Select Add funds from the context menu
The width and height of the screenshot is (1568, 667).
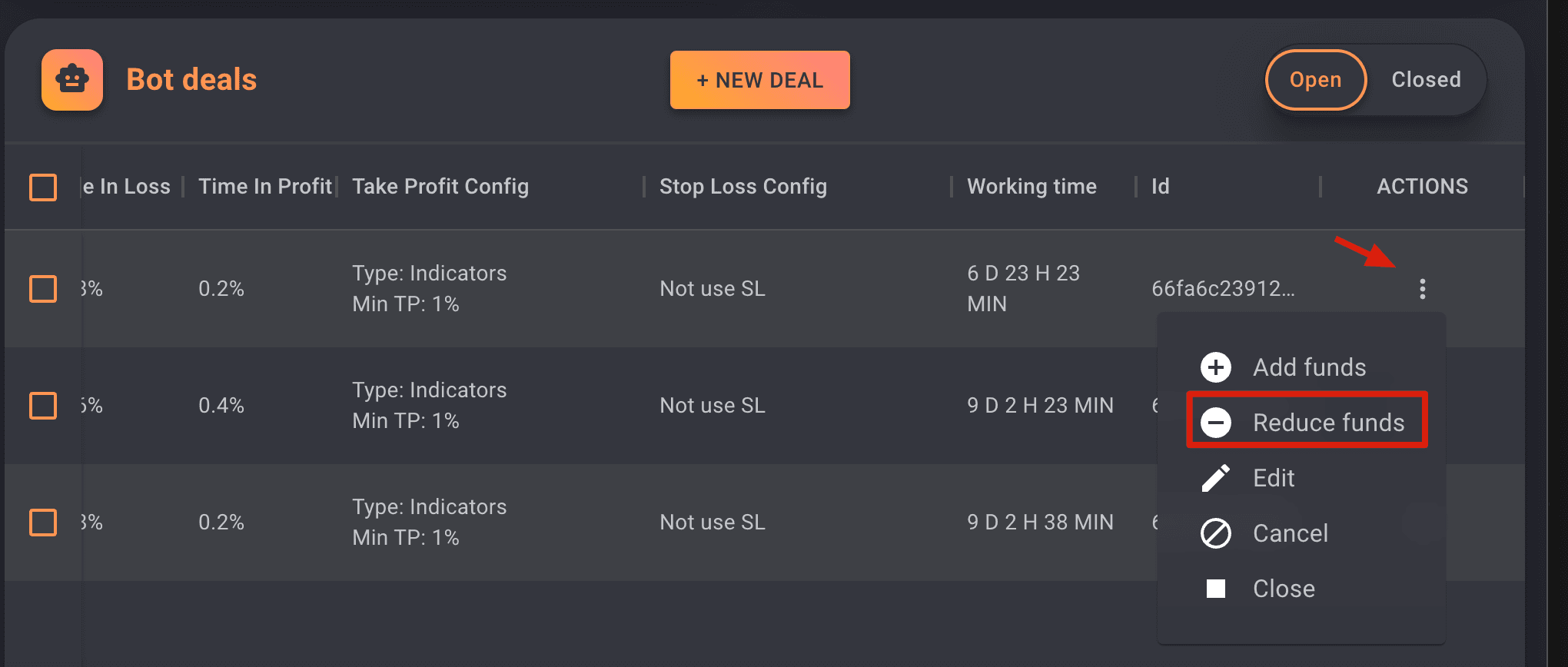(1309, 367)
